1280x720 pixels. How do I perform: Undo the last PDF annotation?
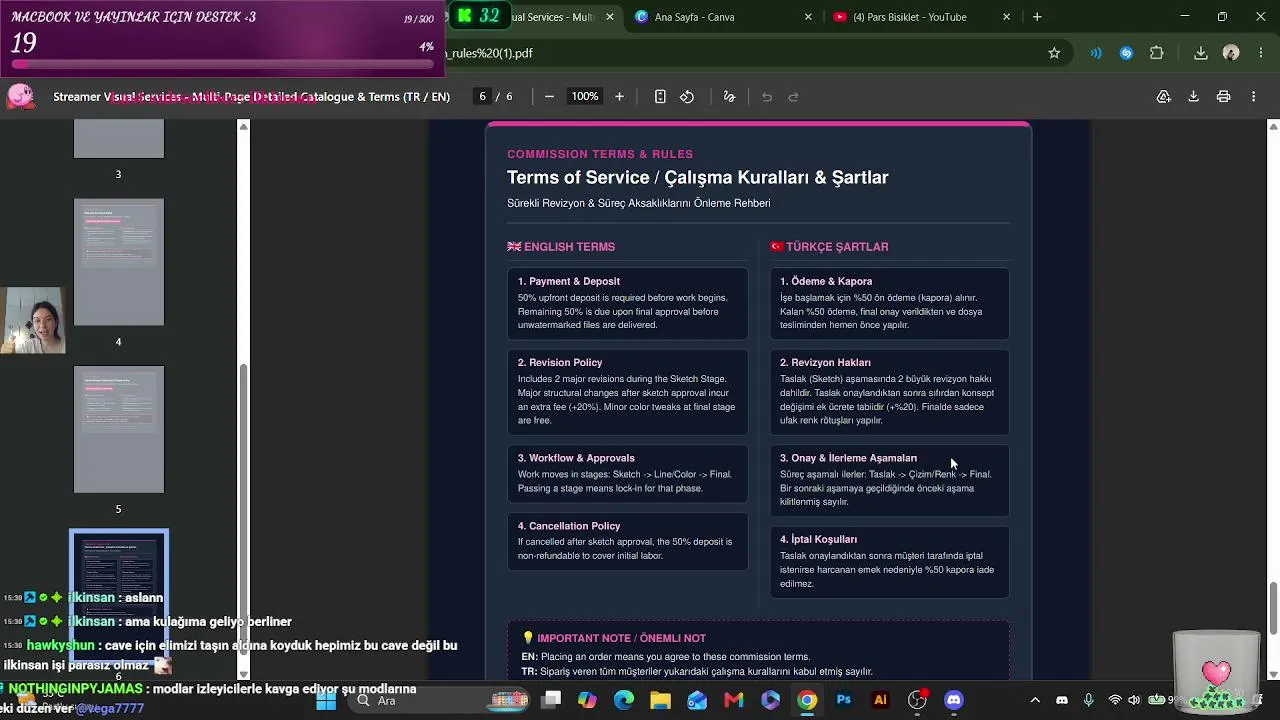tap(767, 97)
